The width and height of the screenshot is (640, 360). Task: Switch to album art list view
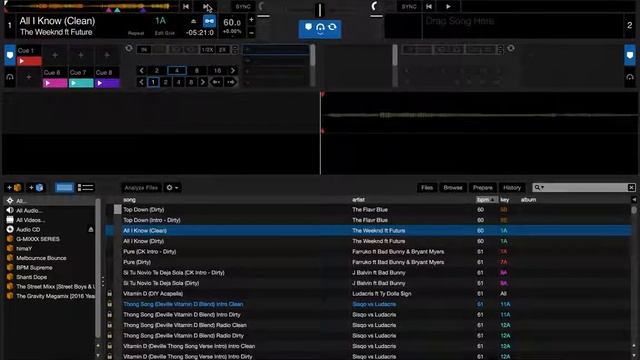[x=86, y=188]
